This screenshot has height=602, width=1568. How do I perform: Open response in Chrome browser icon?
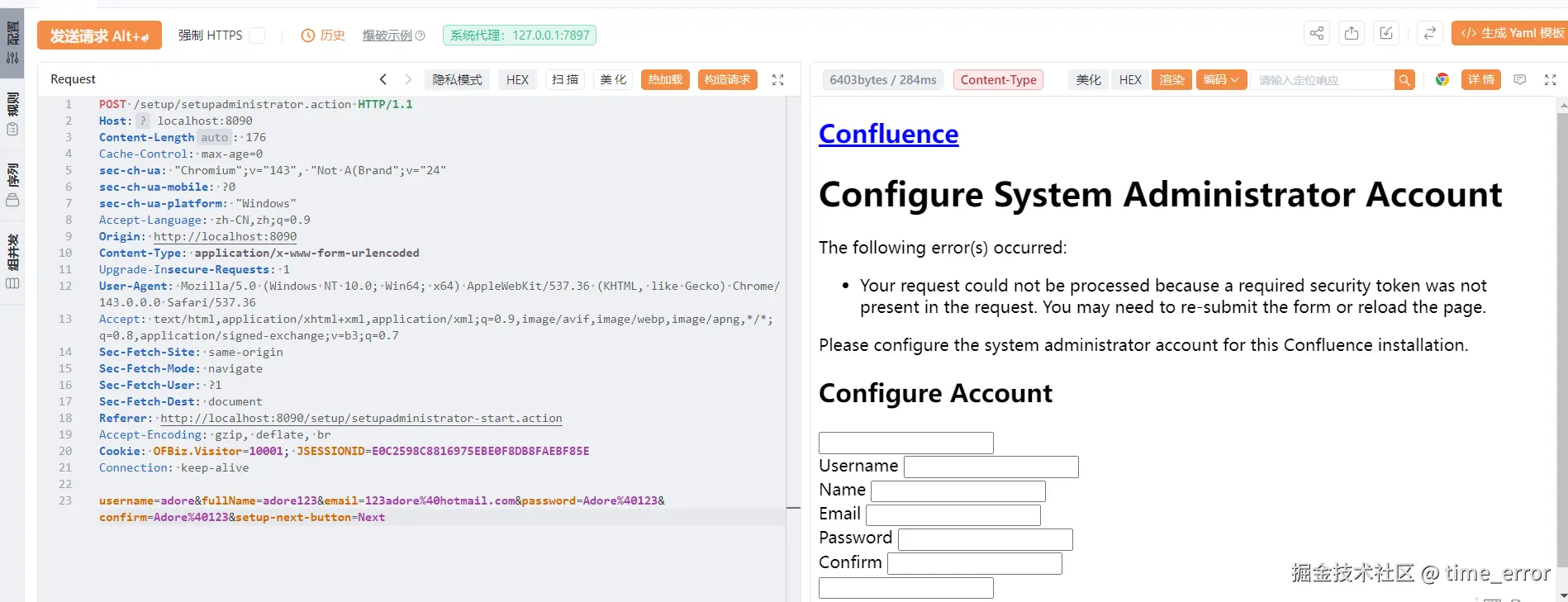(x=1442, y=79)
